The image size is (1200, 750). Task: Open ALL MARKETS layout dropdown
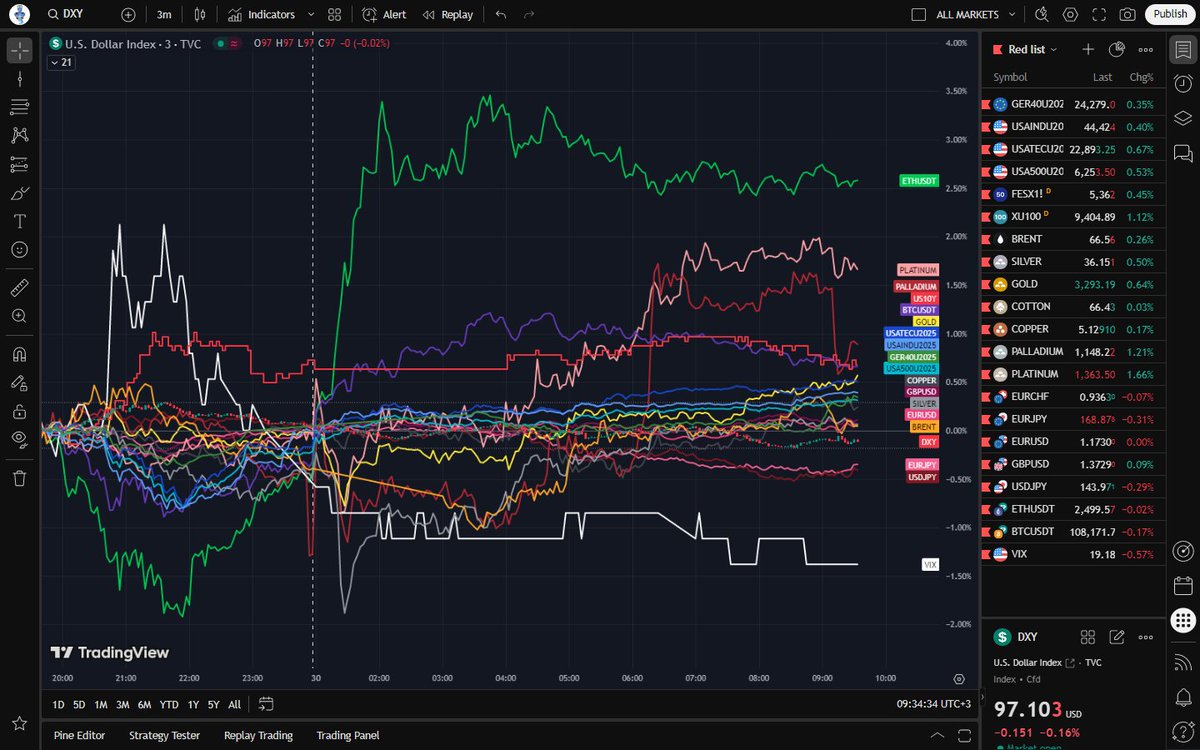click(1013, 15)
